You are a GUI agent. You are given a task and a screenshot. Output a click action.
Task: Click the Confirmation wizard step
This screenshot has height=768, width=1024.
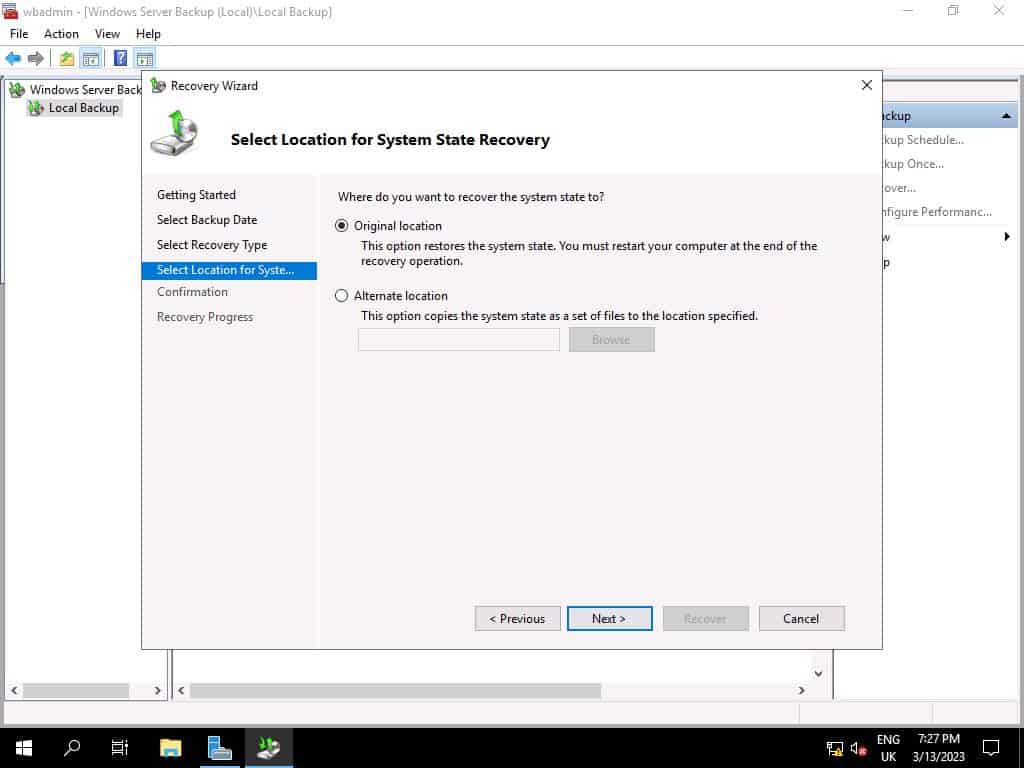[x=192, y=292]
